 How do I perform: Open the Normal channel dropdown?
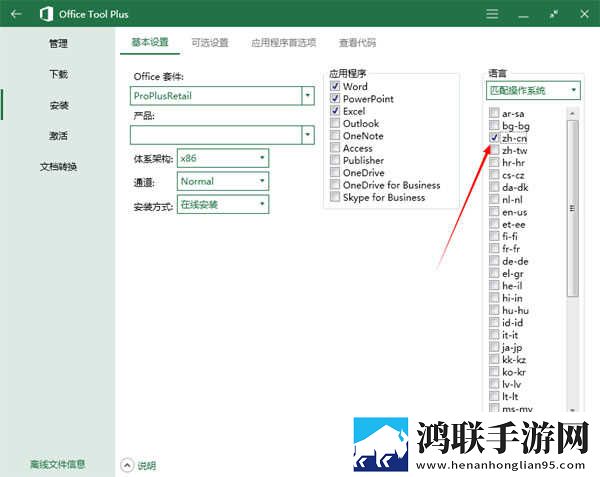(223, 181)
